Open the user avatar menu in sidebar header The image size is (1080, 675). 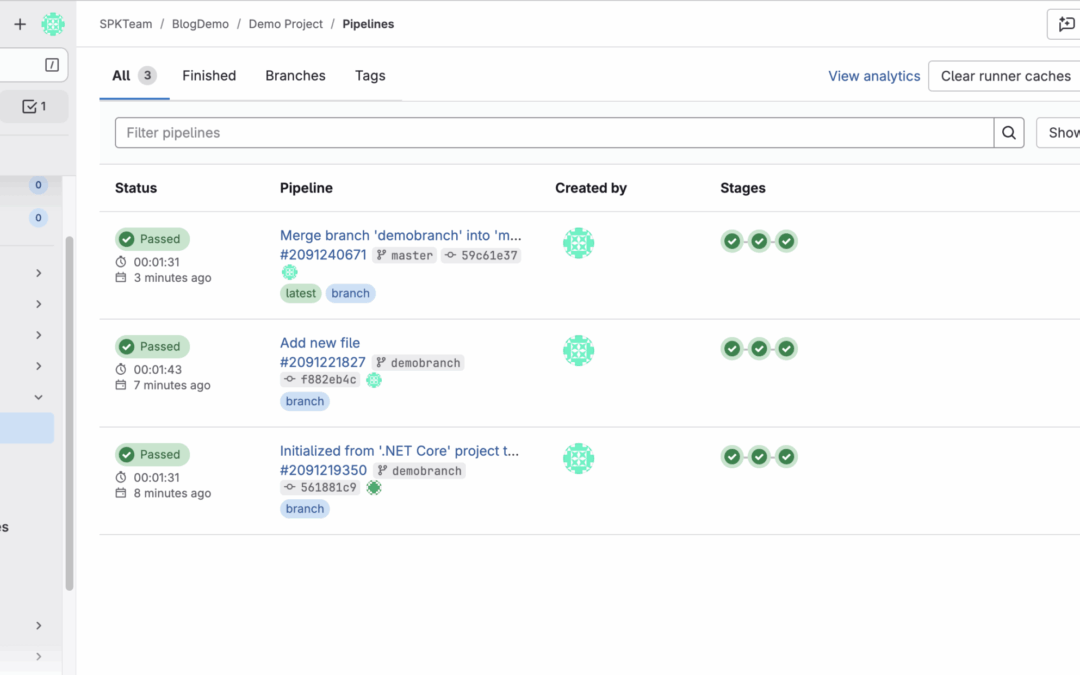[53, 24]
